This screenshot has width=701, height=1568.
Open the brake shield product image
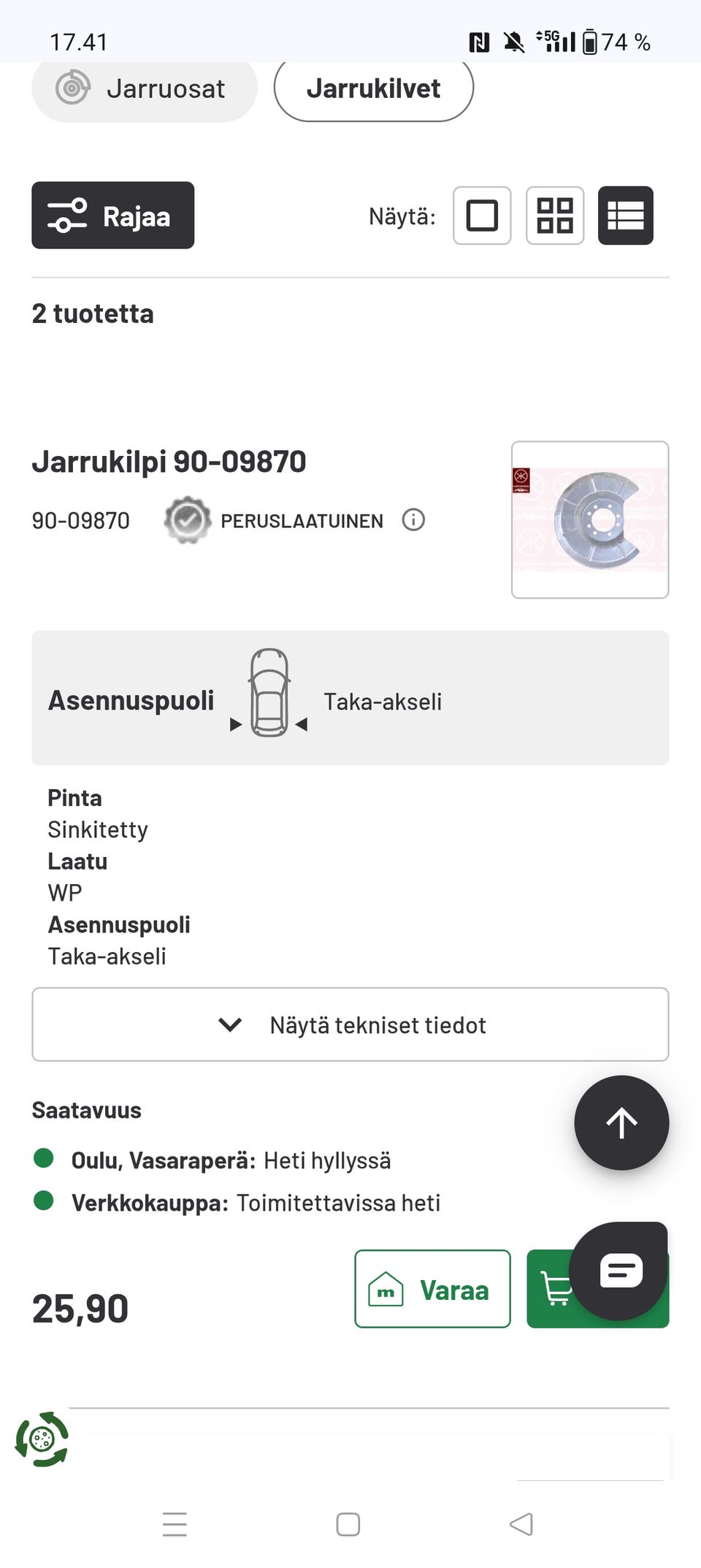point(590,520)
